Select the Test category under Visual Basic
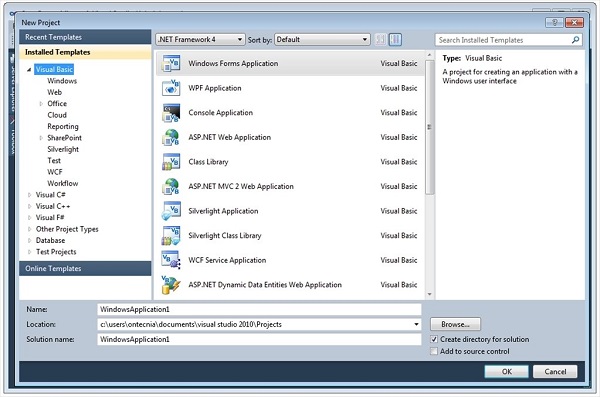Image resolution: width=600 pixels, height=397 pixels. (x=54, y=160)
